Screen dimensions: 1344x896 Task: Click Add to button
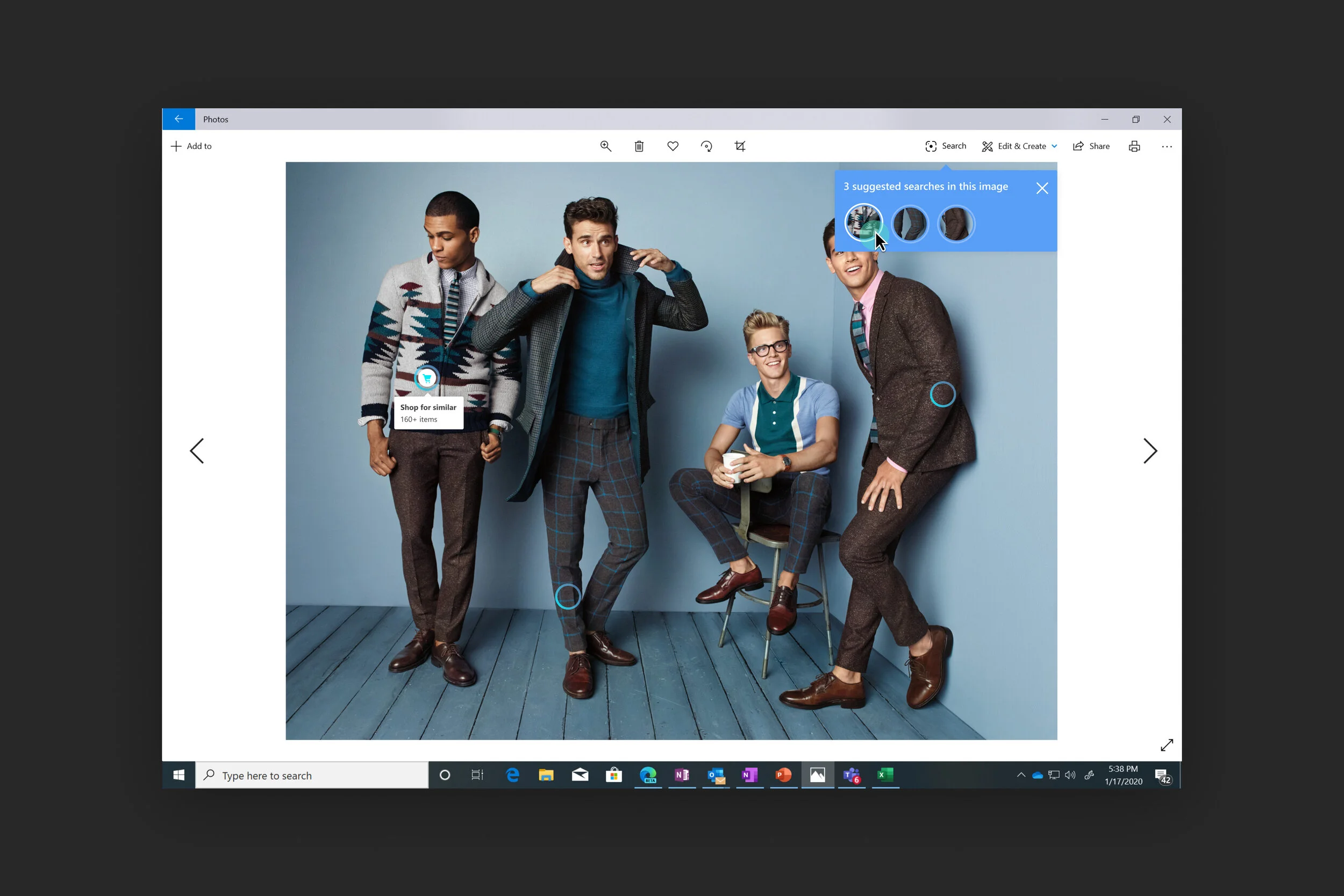point(191,146)
